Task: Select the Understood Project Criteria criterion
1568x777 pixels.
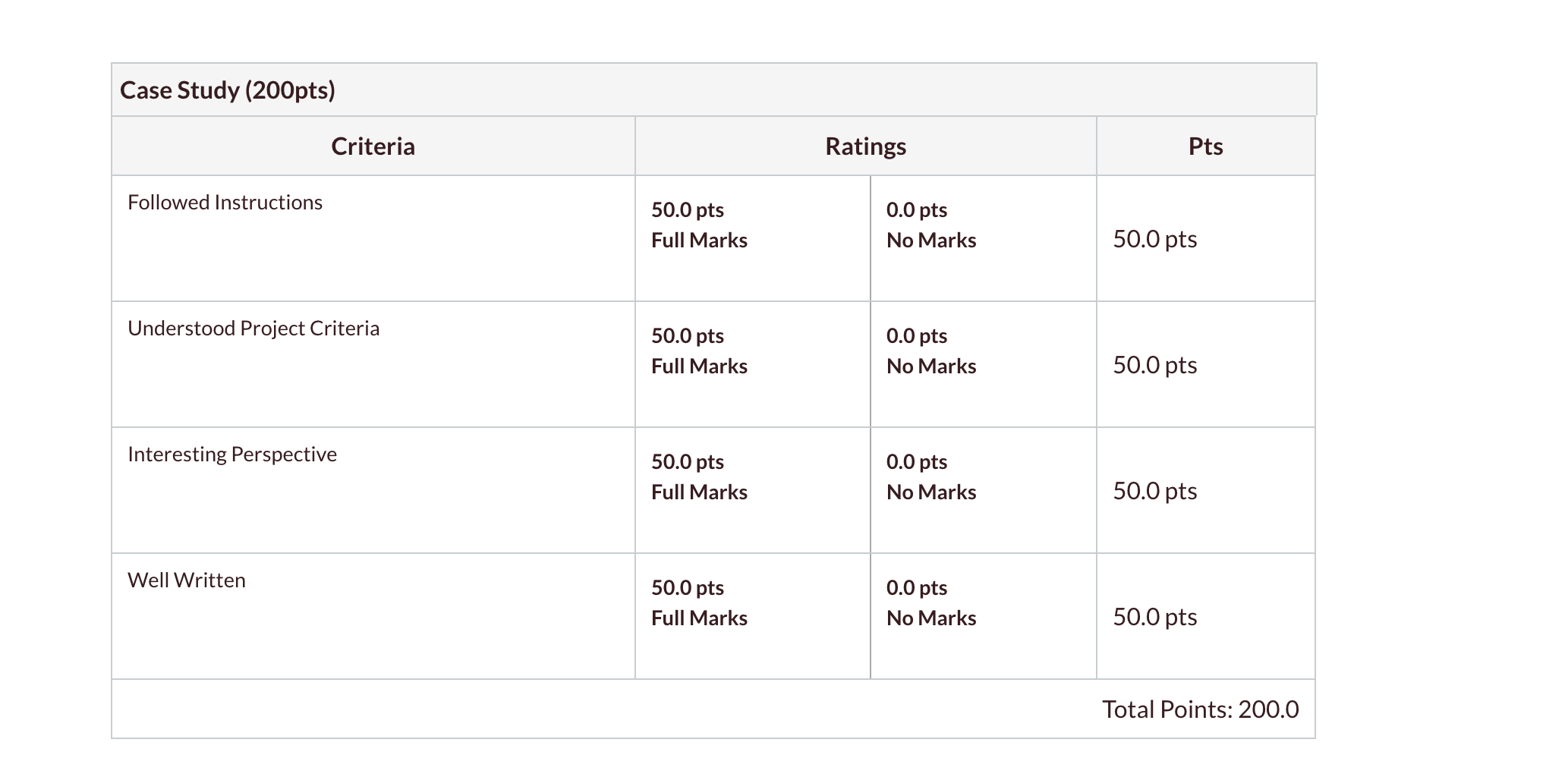Action: [253, 329]
